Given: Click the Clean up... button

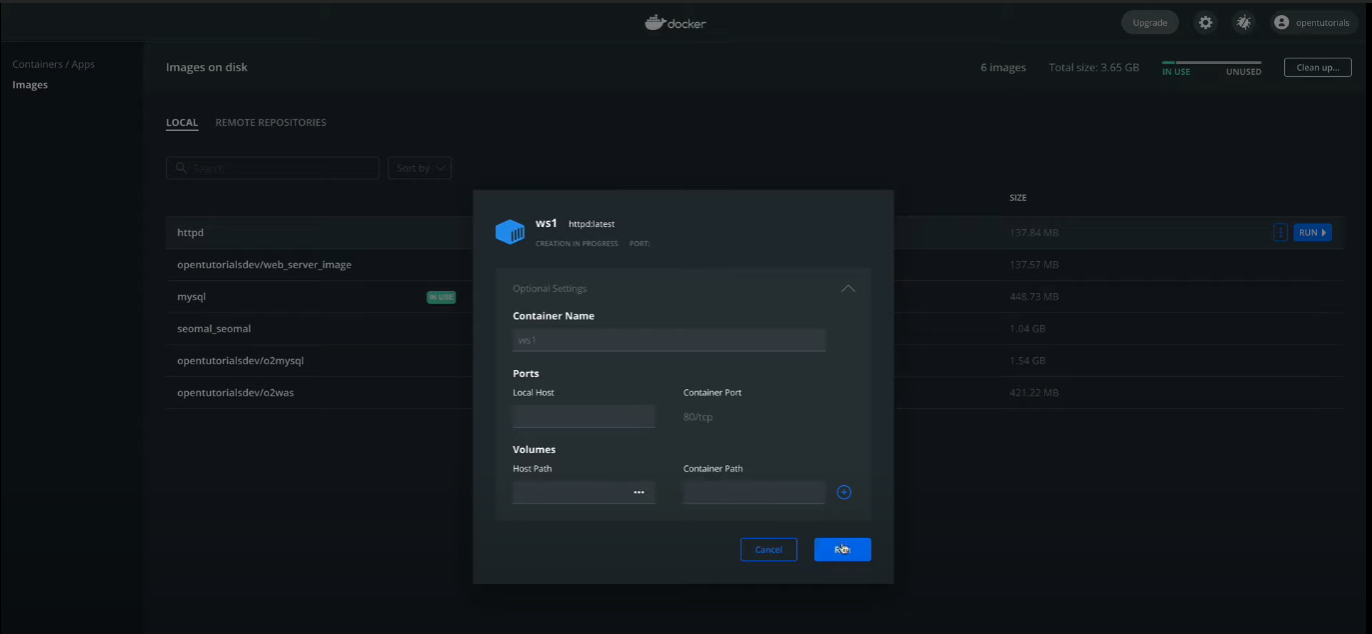Looking at the screenshot, I should 1318,67.
